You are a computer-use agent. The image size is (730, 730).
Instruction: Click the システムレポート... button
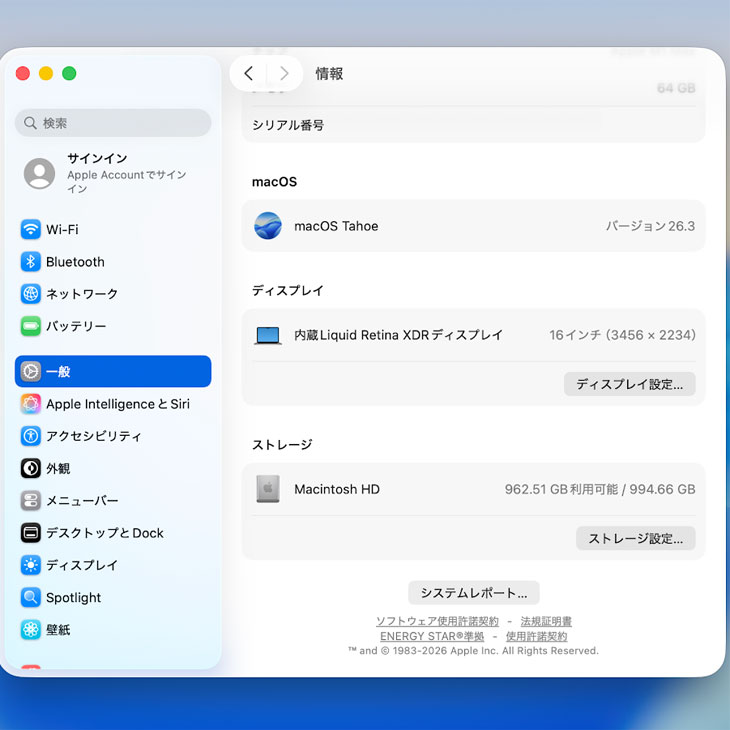[473, 592]
